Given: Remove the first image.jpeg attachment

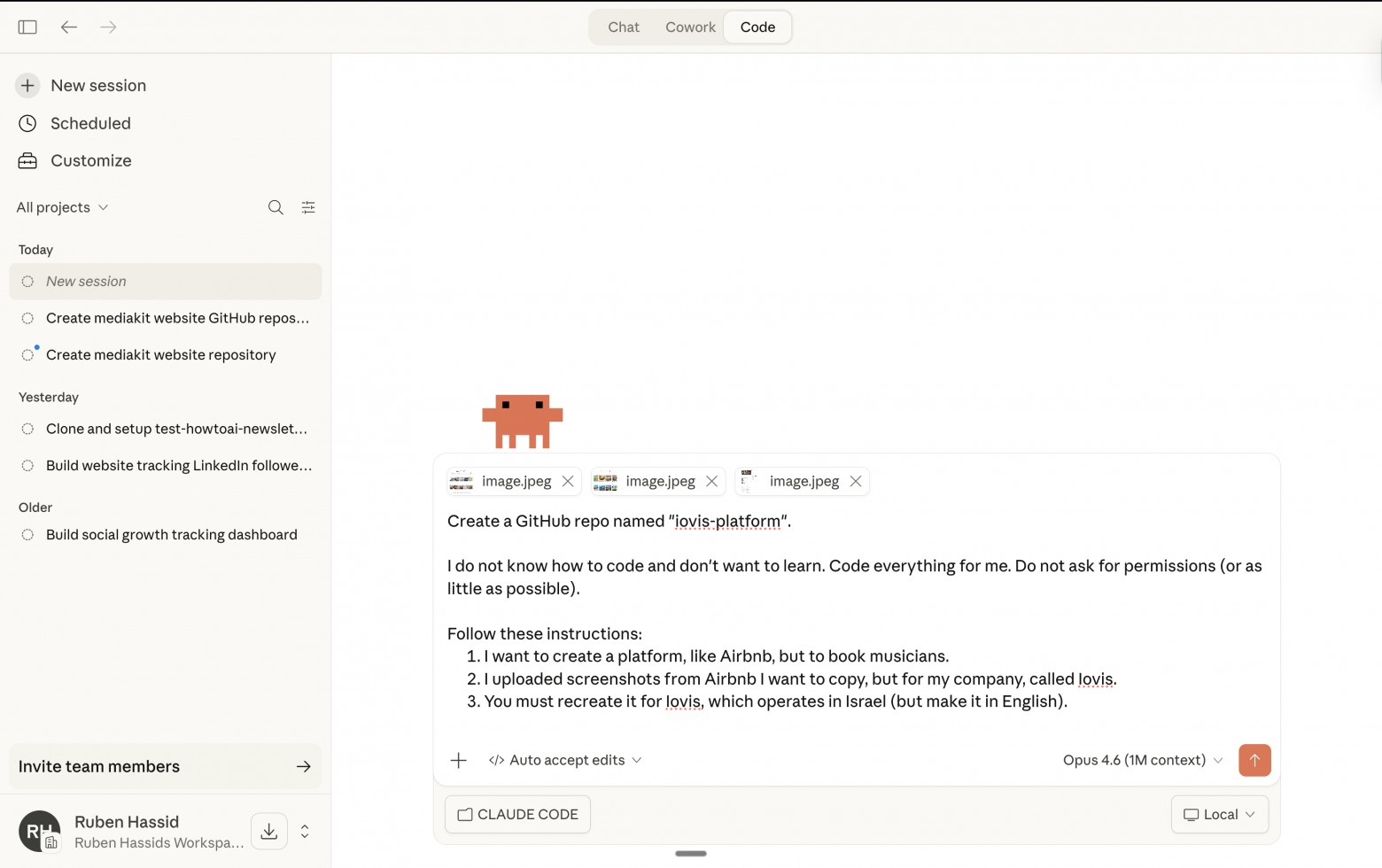Looking at the screenshot, I should pos(568,481).
